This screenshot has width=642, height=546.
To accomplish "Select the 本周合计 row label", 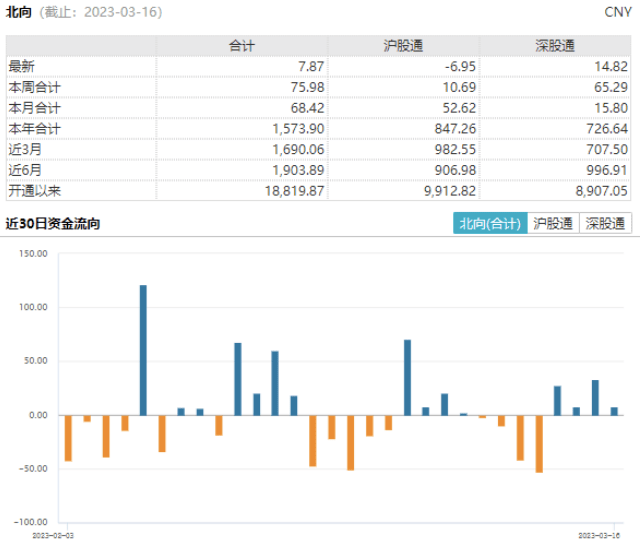I will pyautogui.click(x=34, y=87).
